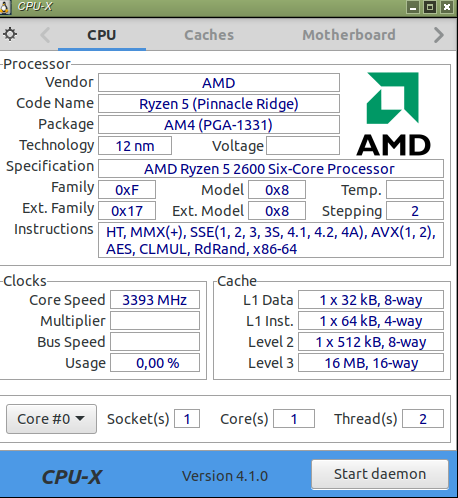Click the left tab scroll arrow
Viewport: 458px width, 498px height.
click(45, 35)
